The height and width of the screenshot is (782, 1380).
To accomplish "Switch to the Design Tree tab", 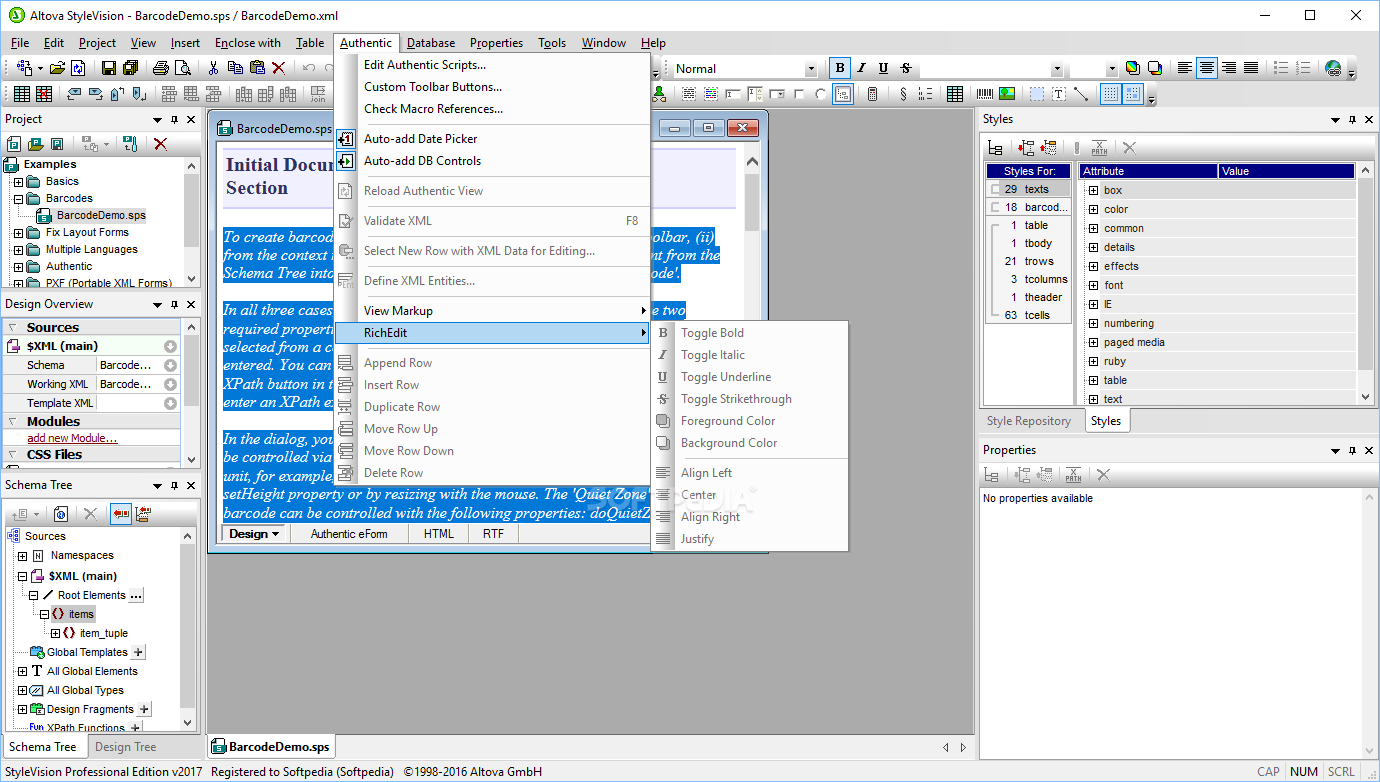I will pyautogui.click(x=125, y=747).
